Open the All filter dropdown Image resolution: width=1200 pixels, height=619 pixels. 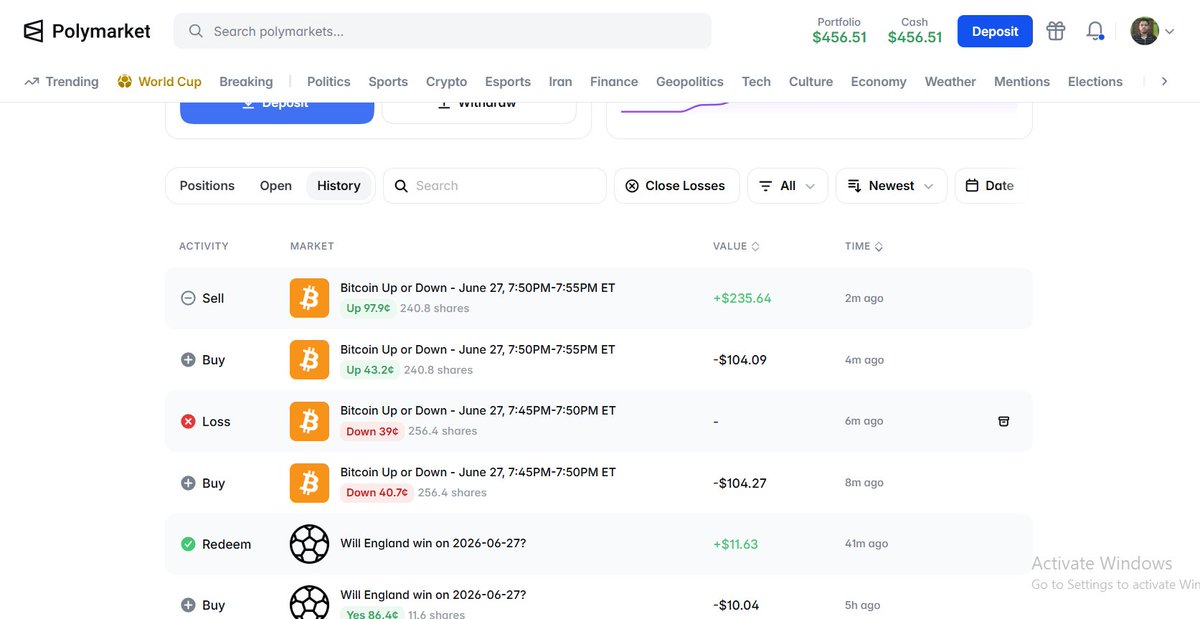788,186
